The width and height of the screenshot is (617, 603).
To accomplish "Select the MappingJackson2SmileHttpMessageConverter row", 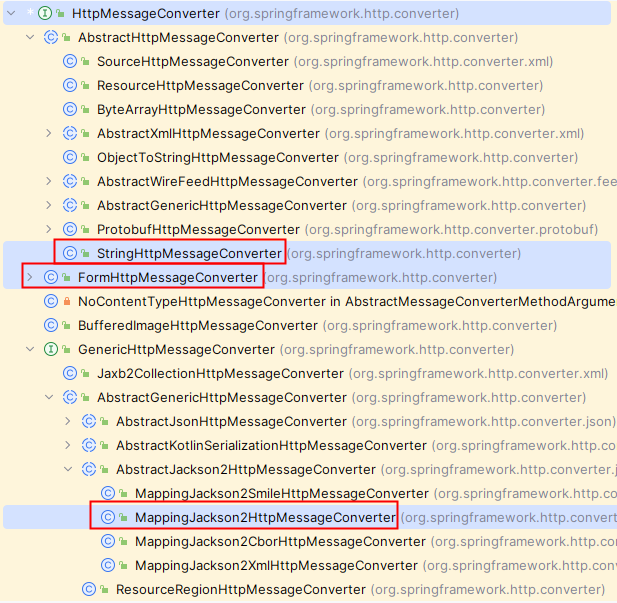I will tap(307, 494).
